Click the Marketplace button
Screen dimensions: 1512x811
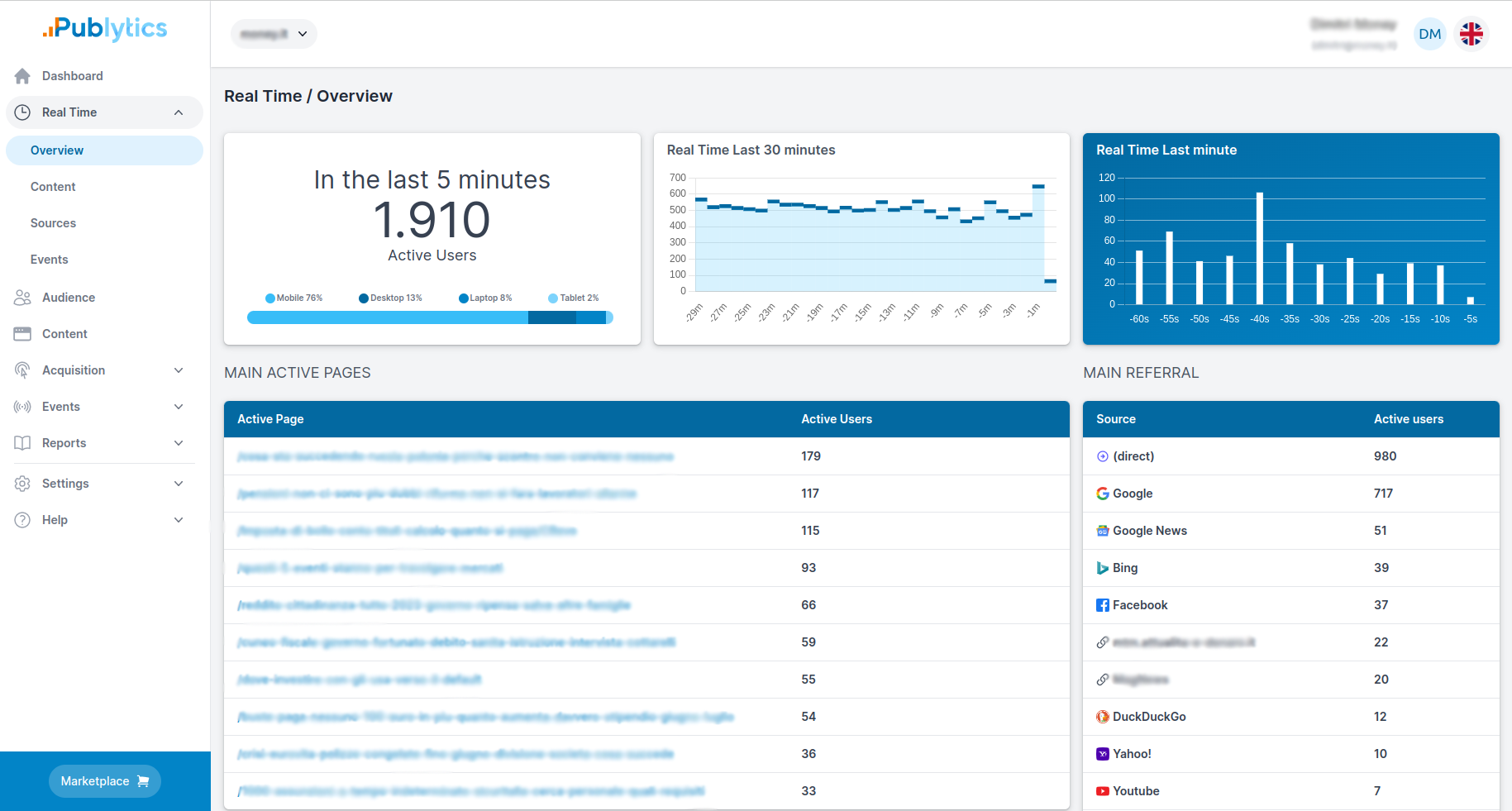point(105,781)
